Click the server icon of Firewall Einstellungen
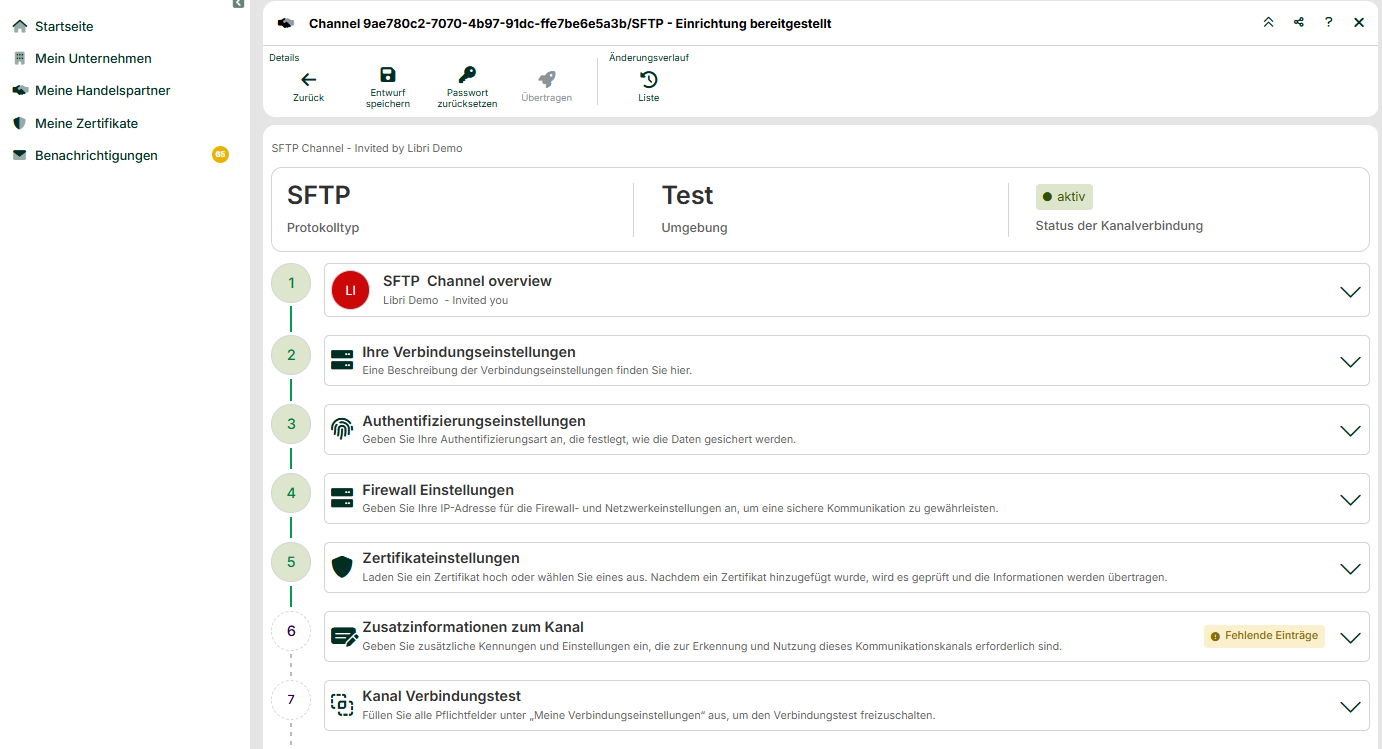The image size is (1382, 749). 342,498
